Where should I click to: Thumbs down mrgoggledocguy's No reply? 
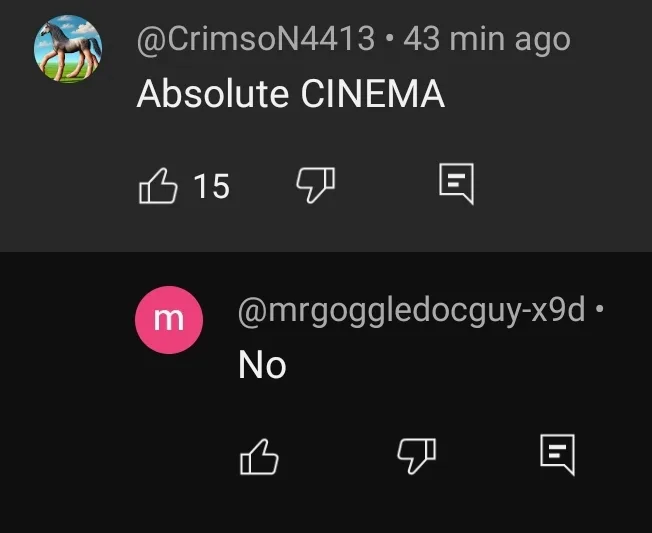coord(417,456)
